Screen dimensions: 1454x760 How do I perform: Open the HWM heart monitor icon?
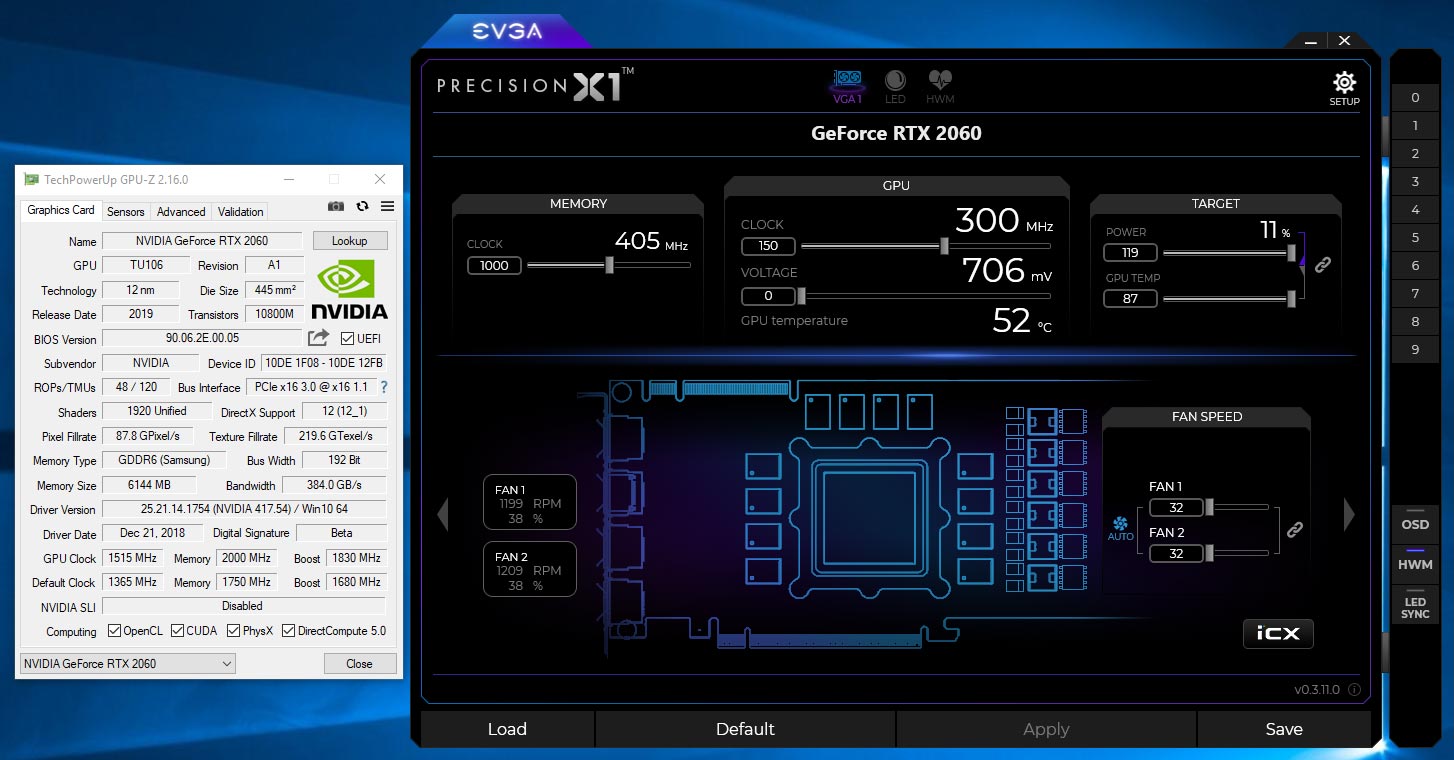(x=940, y=87)
